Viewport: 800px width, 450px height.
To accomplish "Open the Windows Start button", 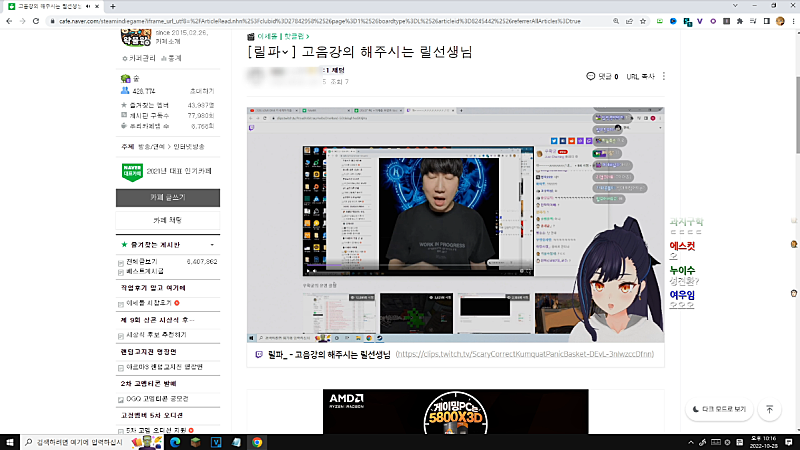I will [9, 442].
